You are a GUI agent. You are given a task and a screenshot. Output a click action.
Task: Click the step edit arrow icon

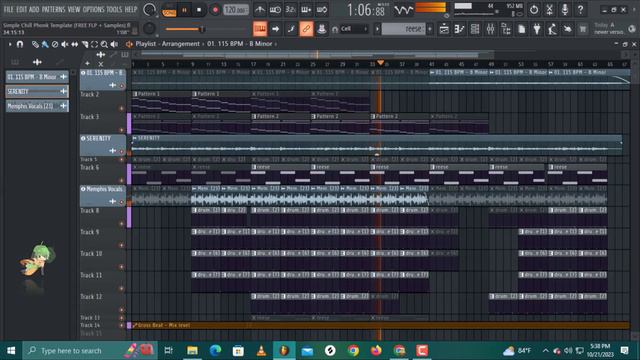tap(276, 29)
